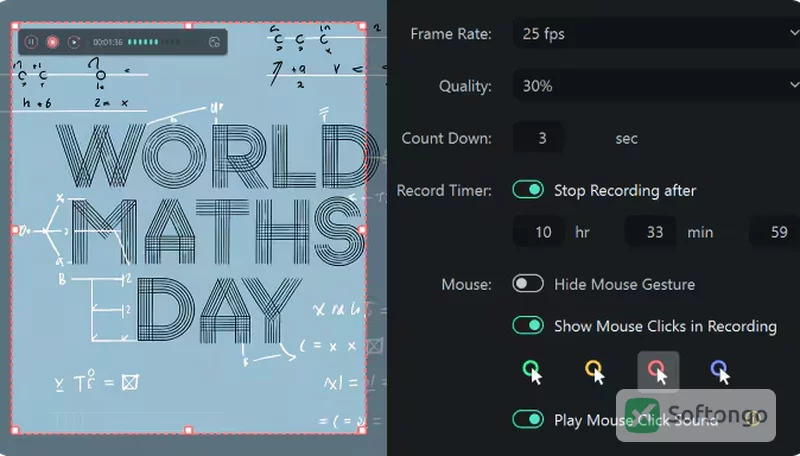800x456 pixels.
Task: Click the screenshot capture icon in recorder bar
Action: (x=214, y=42)
